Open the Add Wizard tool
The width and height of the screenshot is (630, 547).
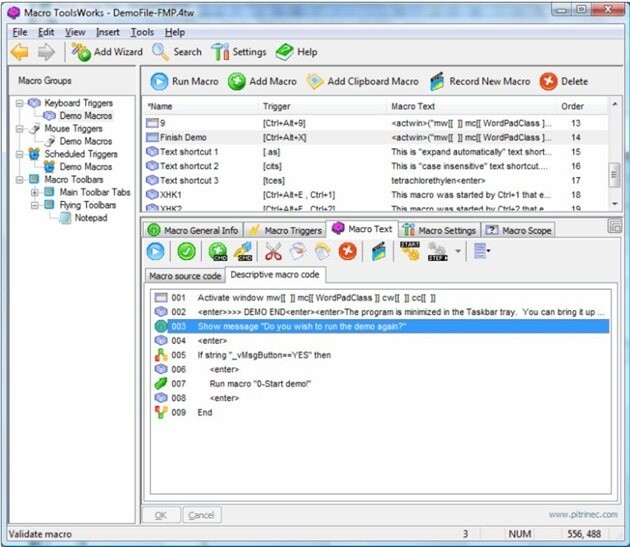(108, 52)
